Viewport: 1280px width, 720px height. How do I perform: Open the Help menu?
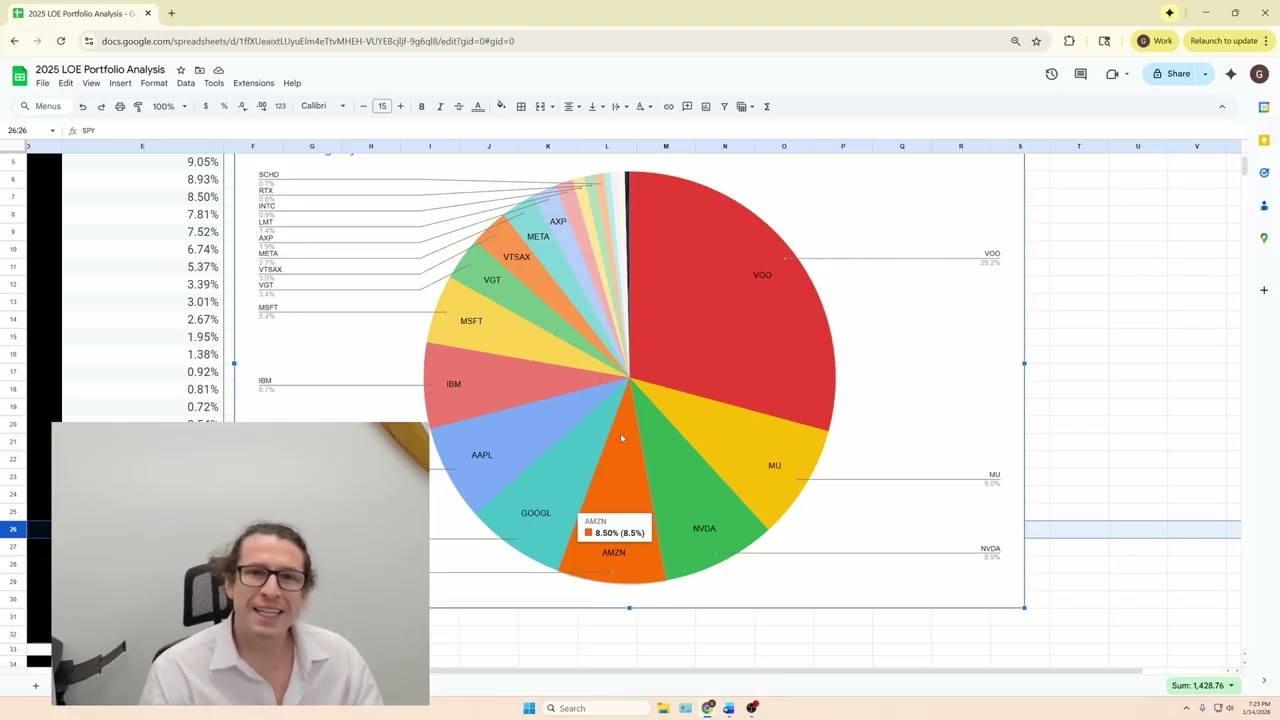pyautogui.click(x=292, y=83)
